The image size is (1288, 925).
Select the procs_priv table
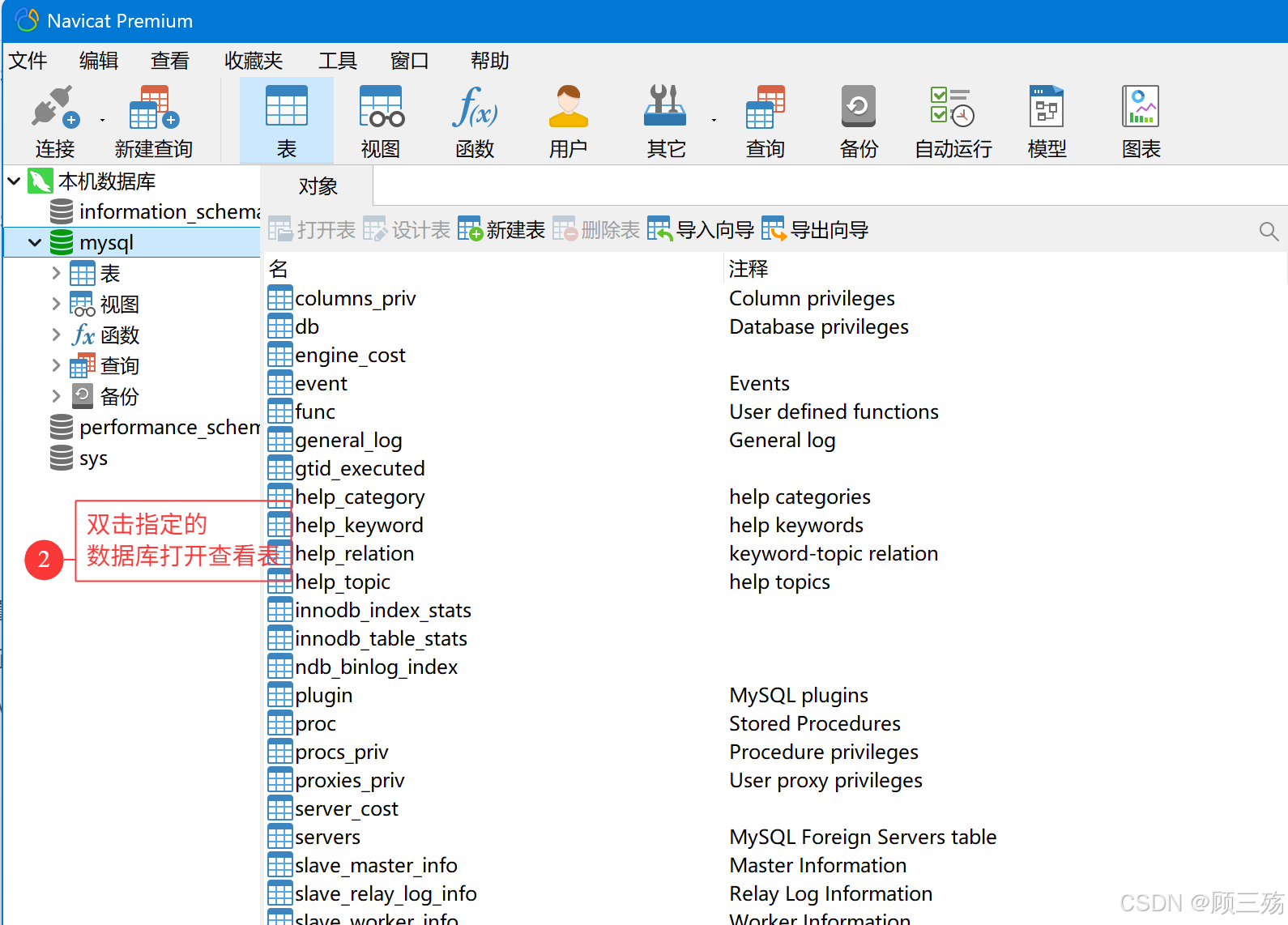coord(329,752)
